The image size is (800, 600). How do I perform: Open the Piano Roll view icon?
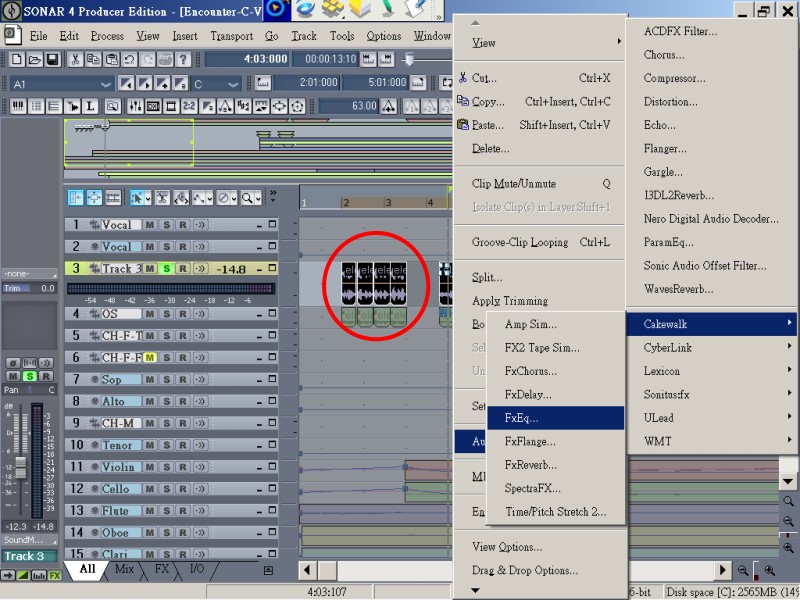pos(18,106)
